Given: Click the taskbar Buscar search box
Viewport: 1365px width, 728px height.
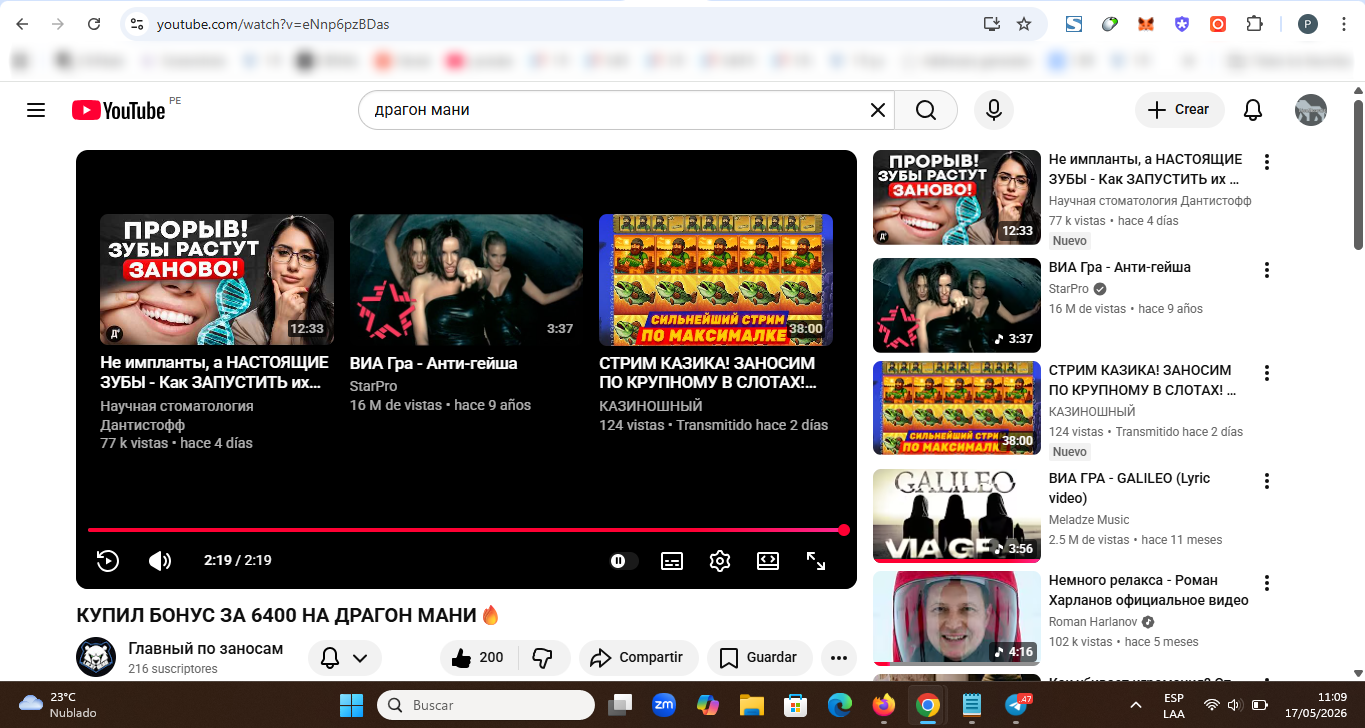Looking at the screenshot, I should (x=486, y=705).
